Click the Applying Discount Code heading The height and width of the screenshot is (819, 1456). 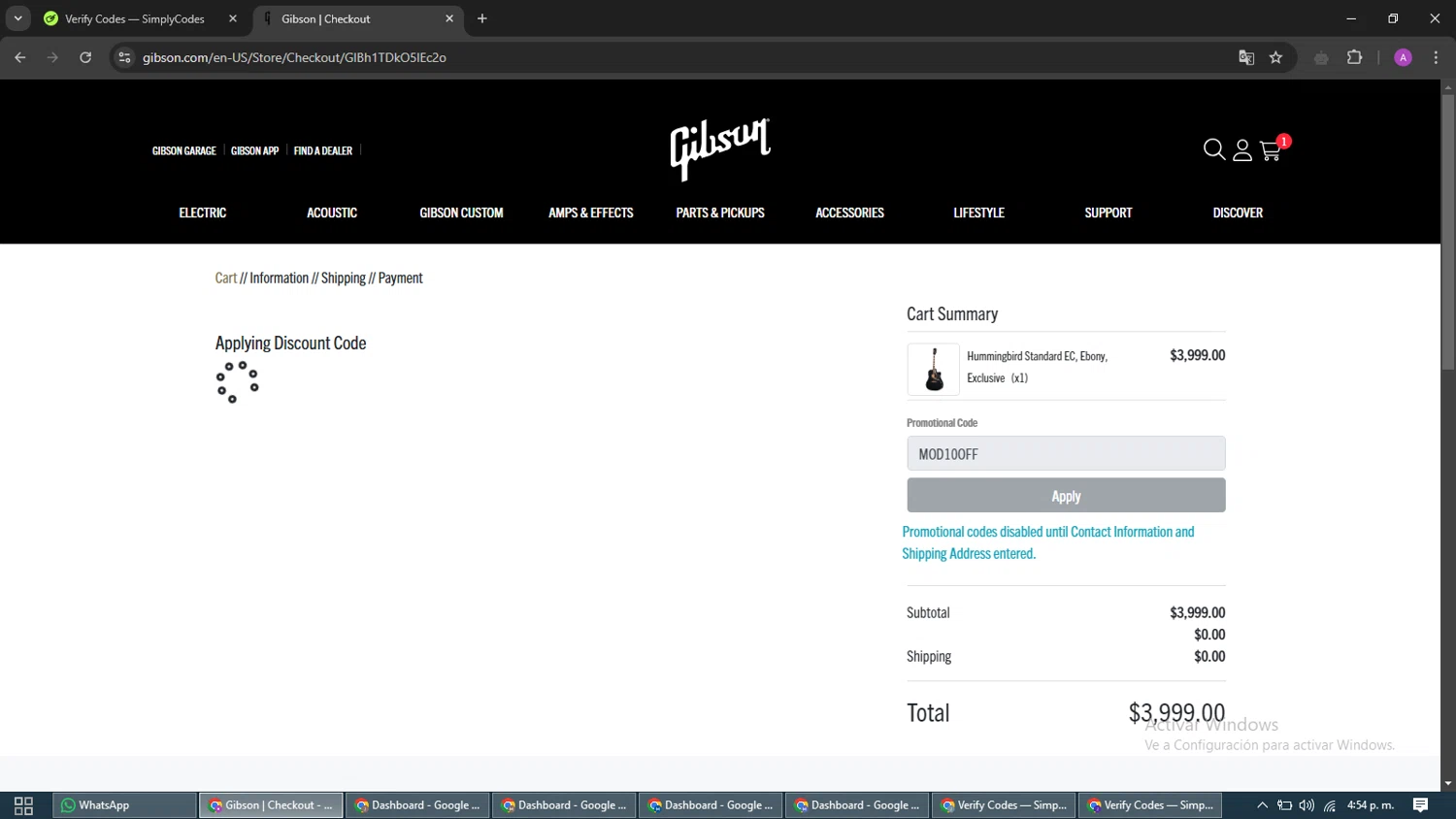[290, 343]
